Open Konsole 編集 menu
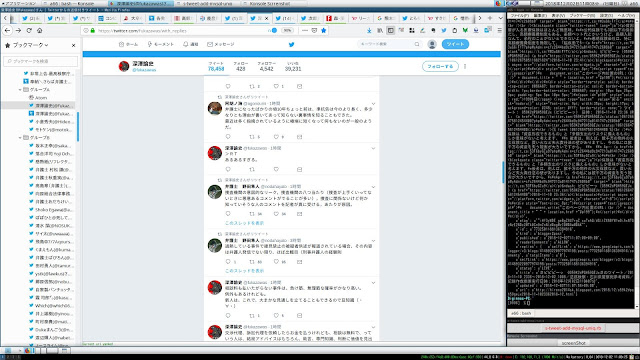 [x=540, y=16]
